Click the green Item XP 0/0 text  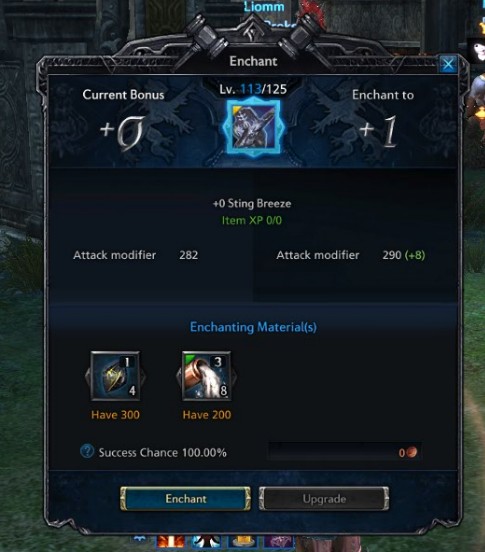click(x=252, y=220)
